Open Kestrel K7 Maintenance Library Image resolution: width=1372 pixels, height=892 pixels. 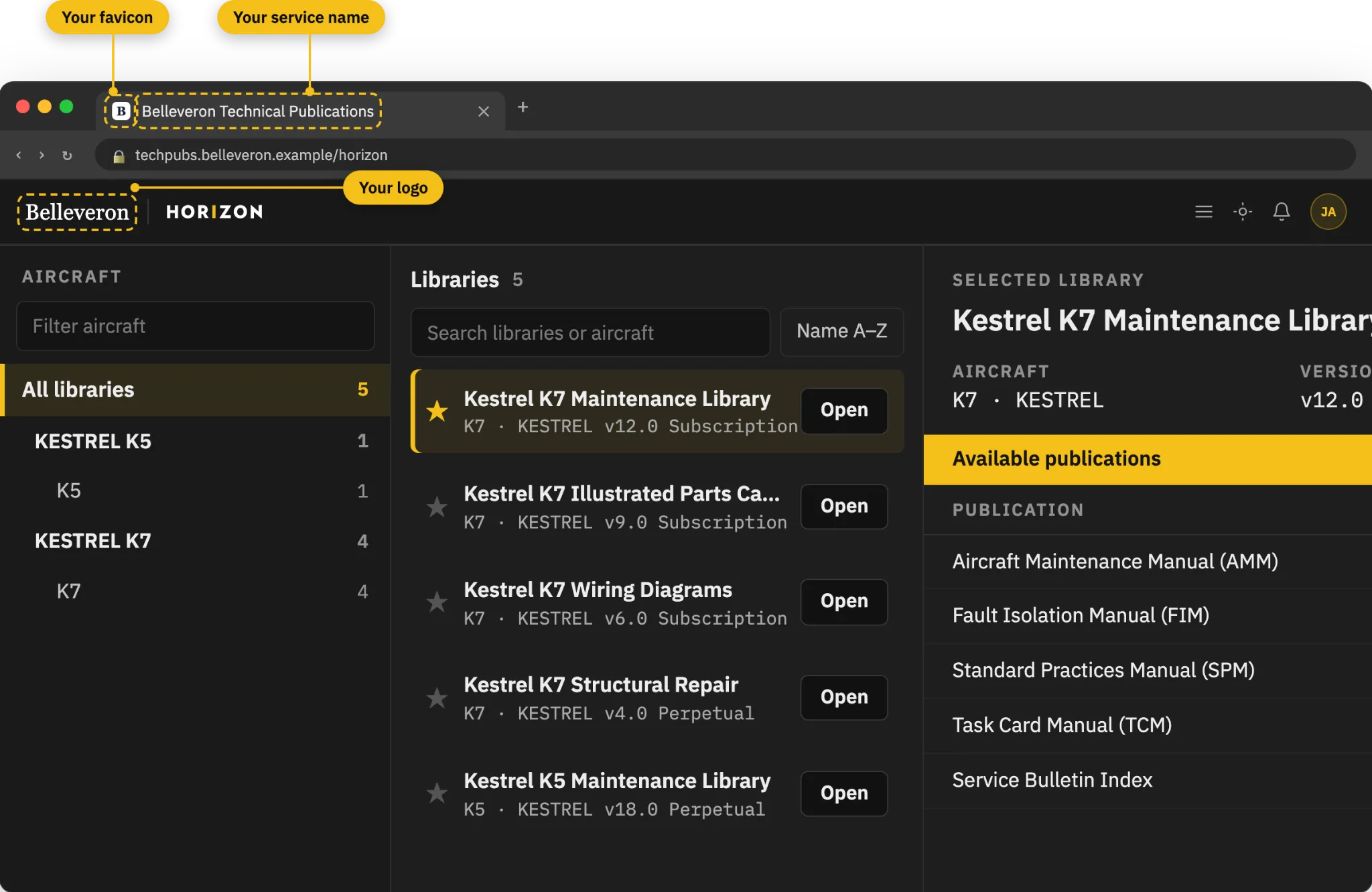pos(844,410)
